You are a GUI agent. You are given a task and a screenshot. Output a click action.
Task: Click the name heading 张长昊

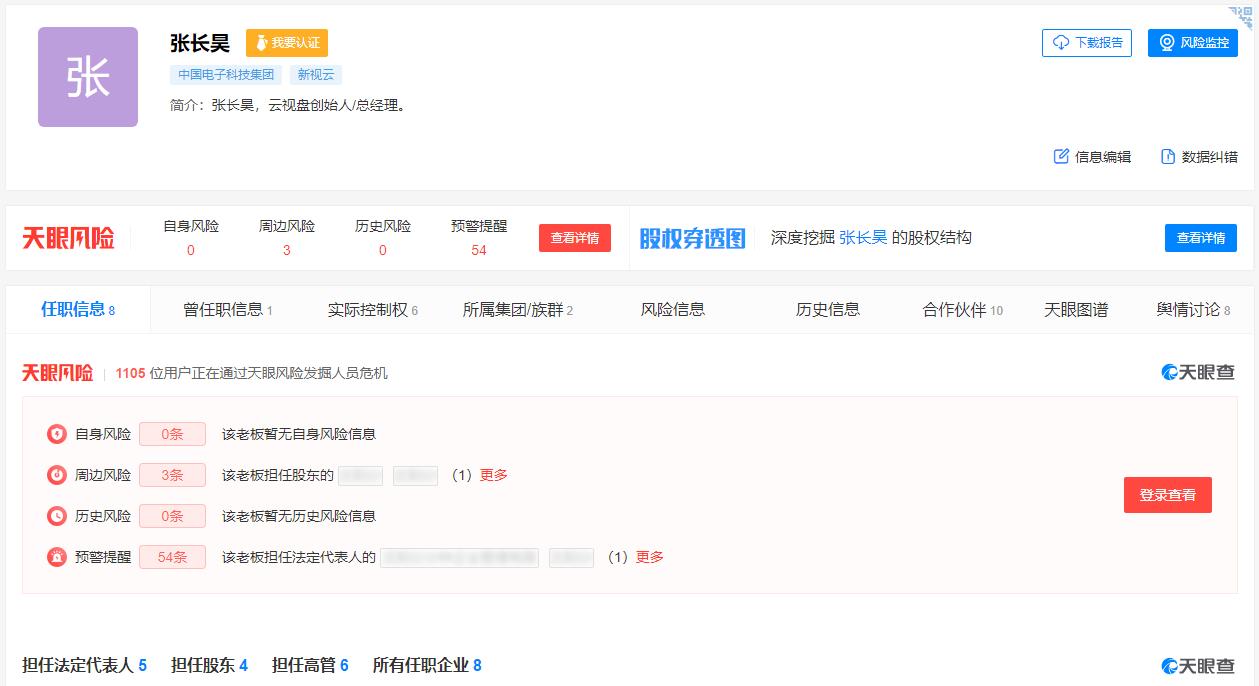[x=200, y=43]
